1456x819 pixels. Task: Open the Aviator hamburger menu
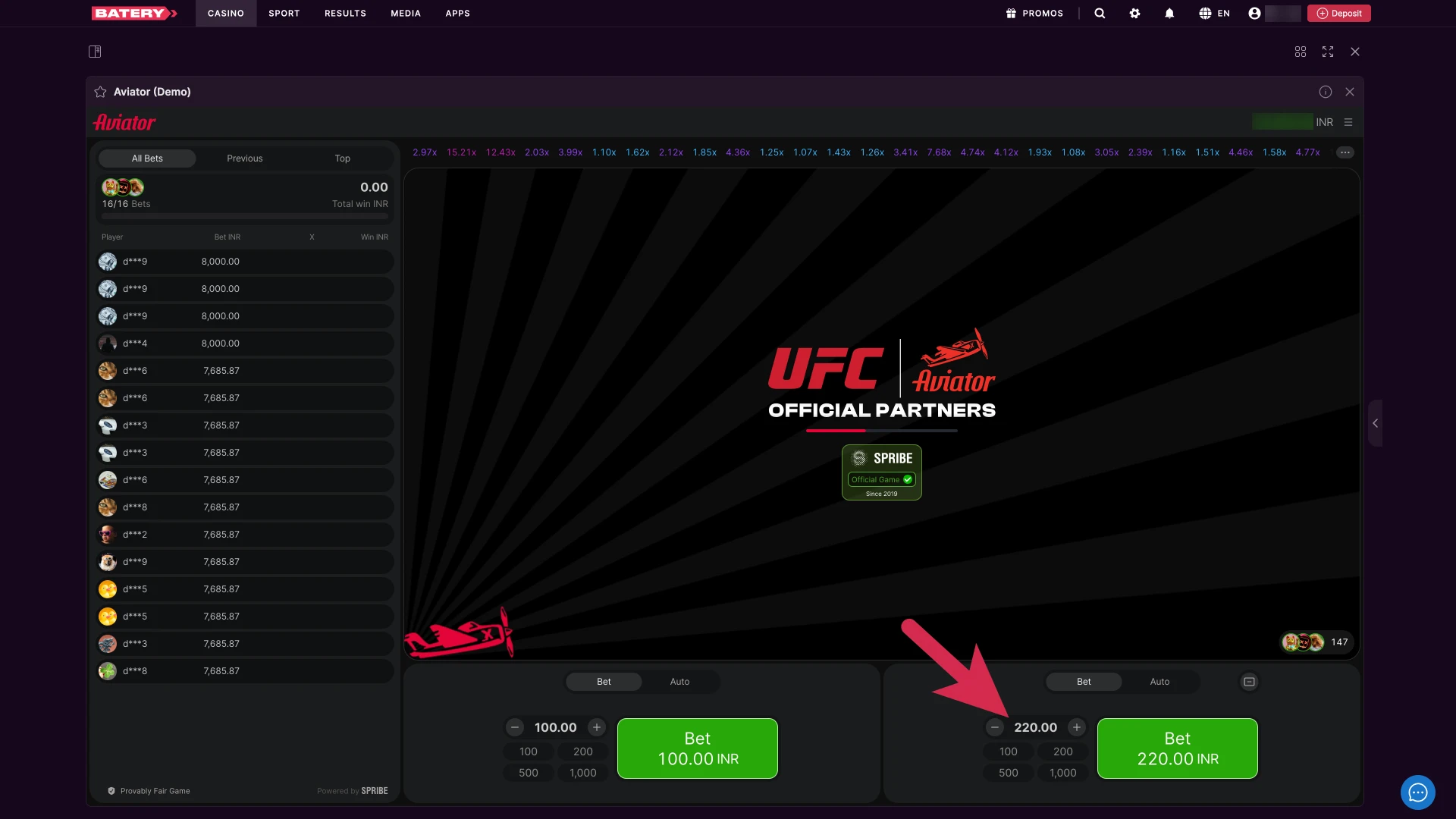click(x=1348, y=122)
